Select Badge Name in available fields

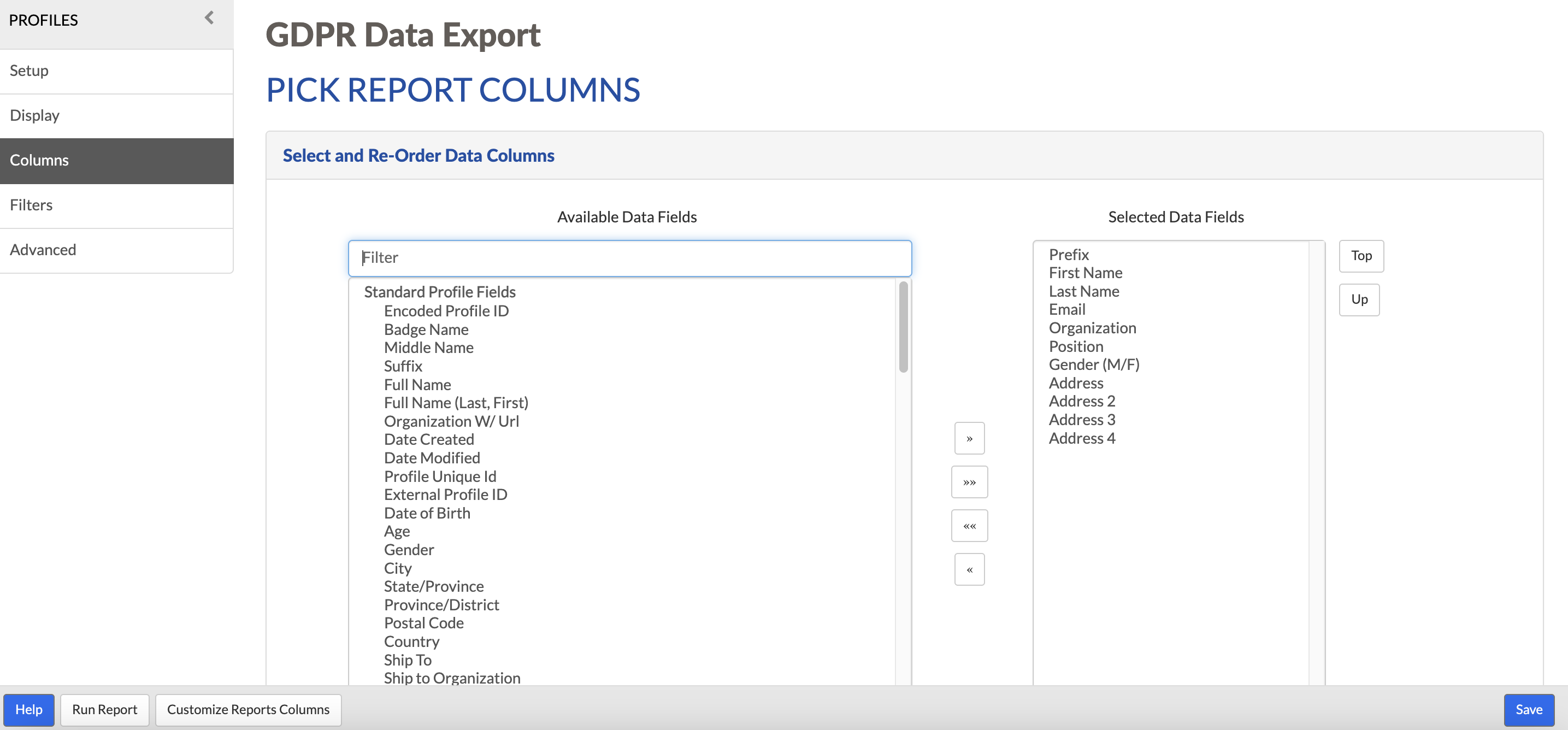pos(426,330)
